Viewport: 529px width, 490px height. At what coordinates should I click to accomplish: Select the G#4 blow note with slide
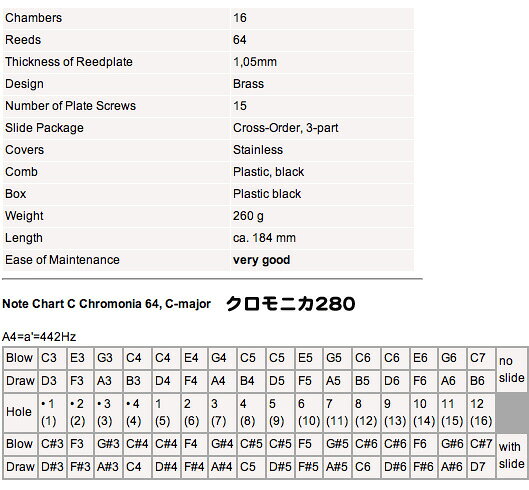coord(222,444)
